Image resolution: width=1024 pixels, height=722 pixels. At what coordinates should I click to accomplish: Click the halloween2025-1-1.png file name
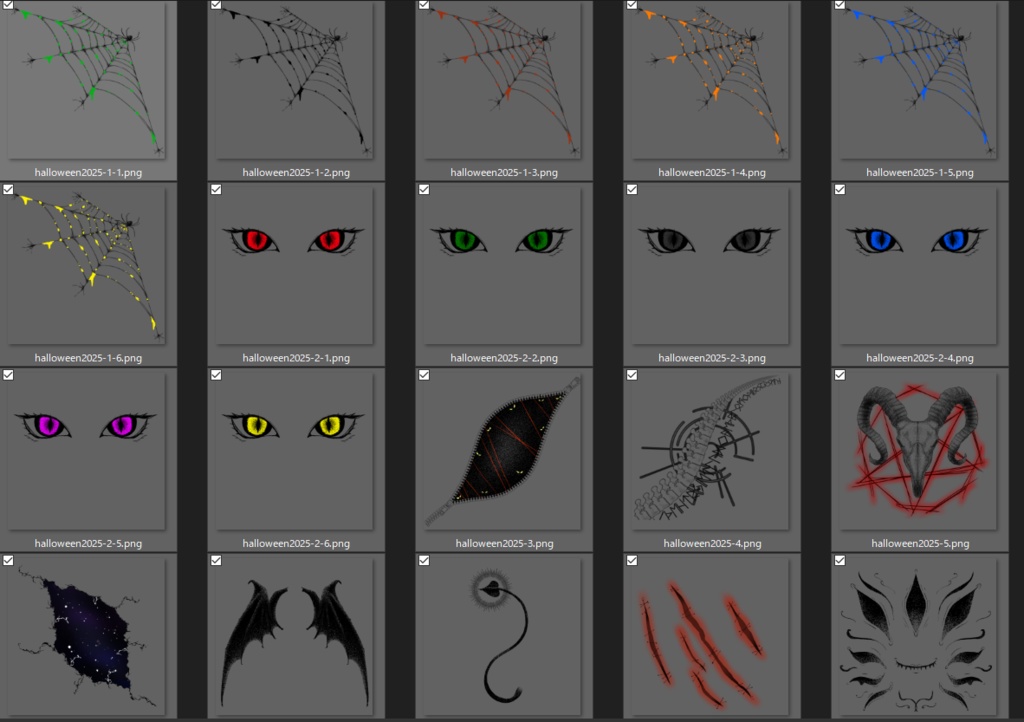[x=88, y=172]
